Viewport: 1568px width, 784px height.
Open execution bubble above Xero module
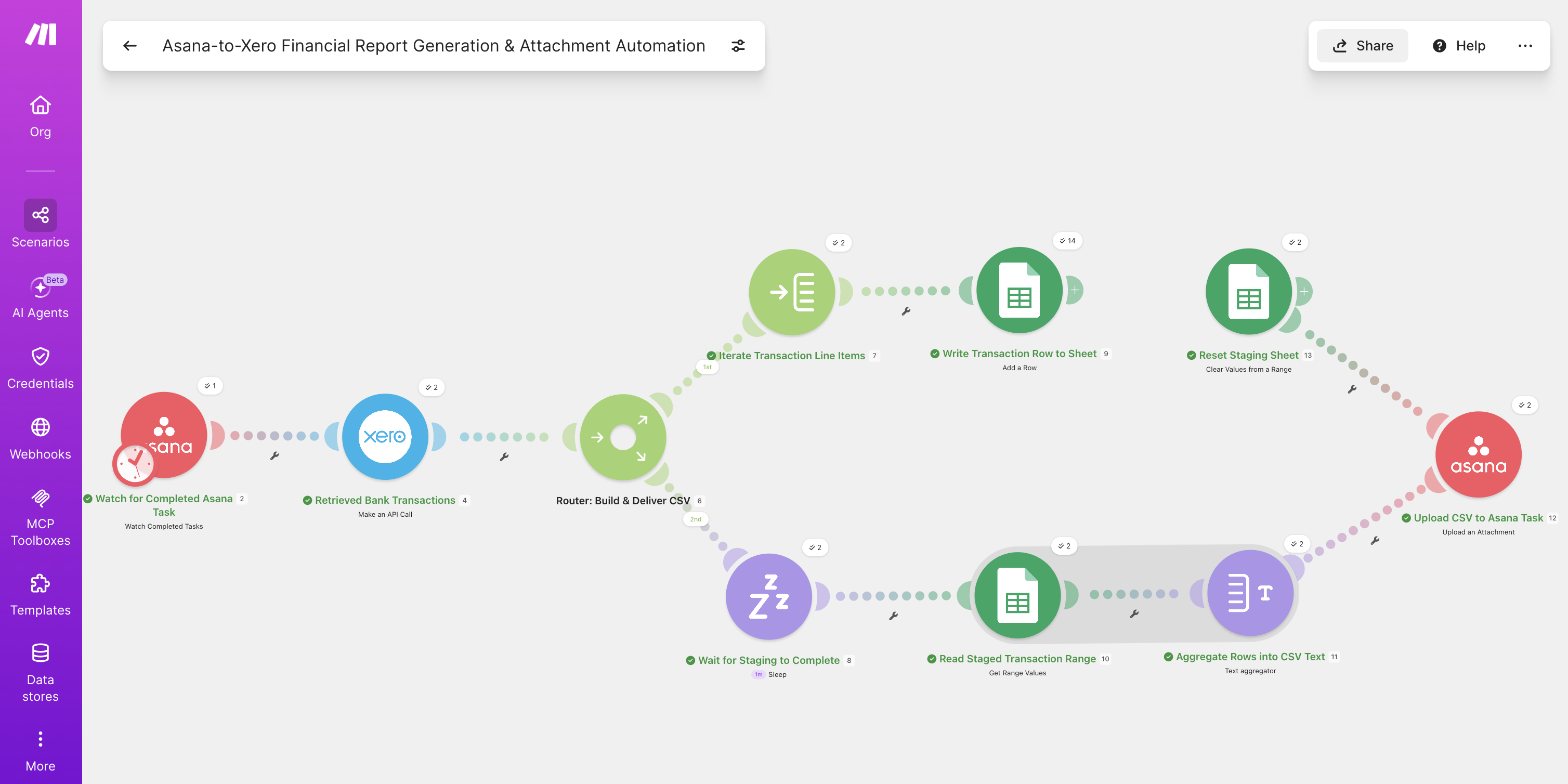pos(432,388)
